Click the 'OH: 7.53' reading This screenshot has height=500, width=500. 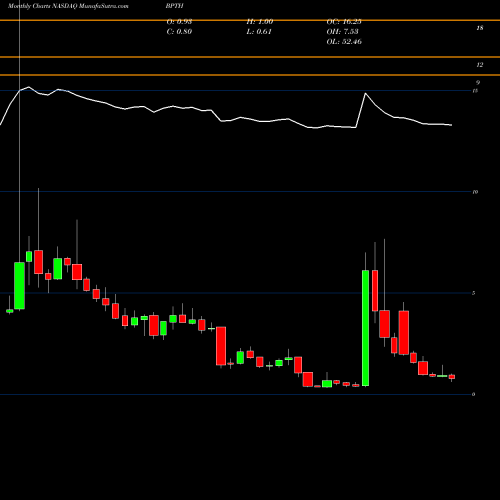[342, 32]
